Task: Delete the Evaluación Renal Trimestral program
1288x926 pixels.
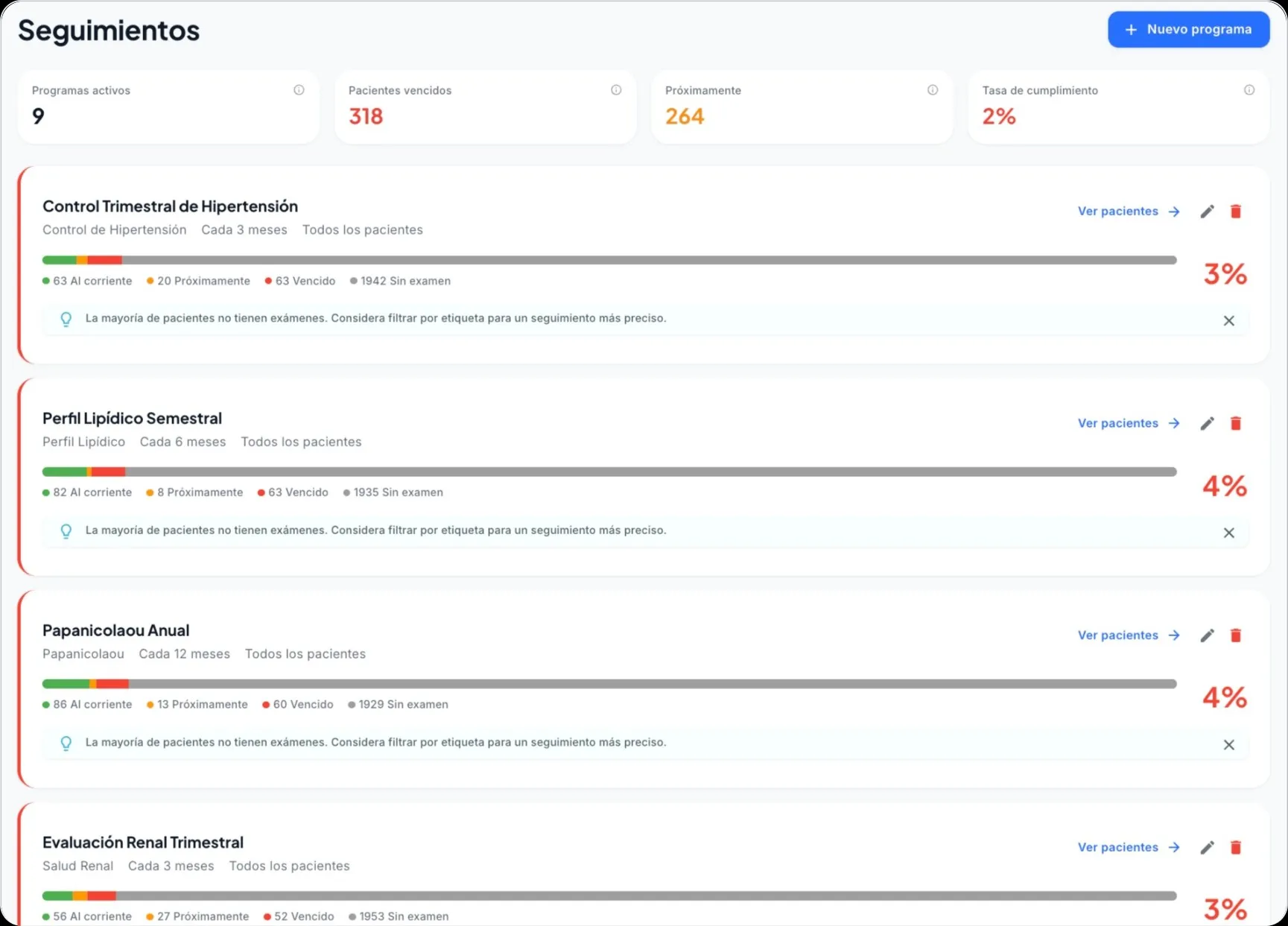Action: pos(1237,848)
